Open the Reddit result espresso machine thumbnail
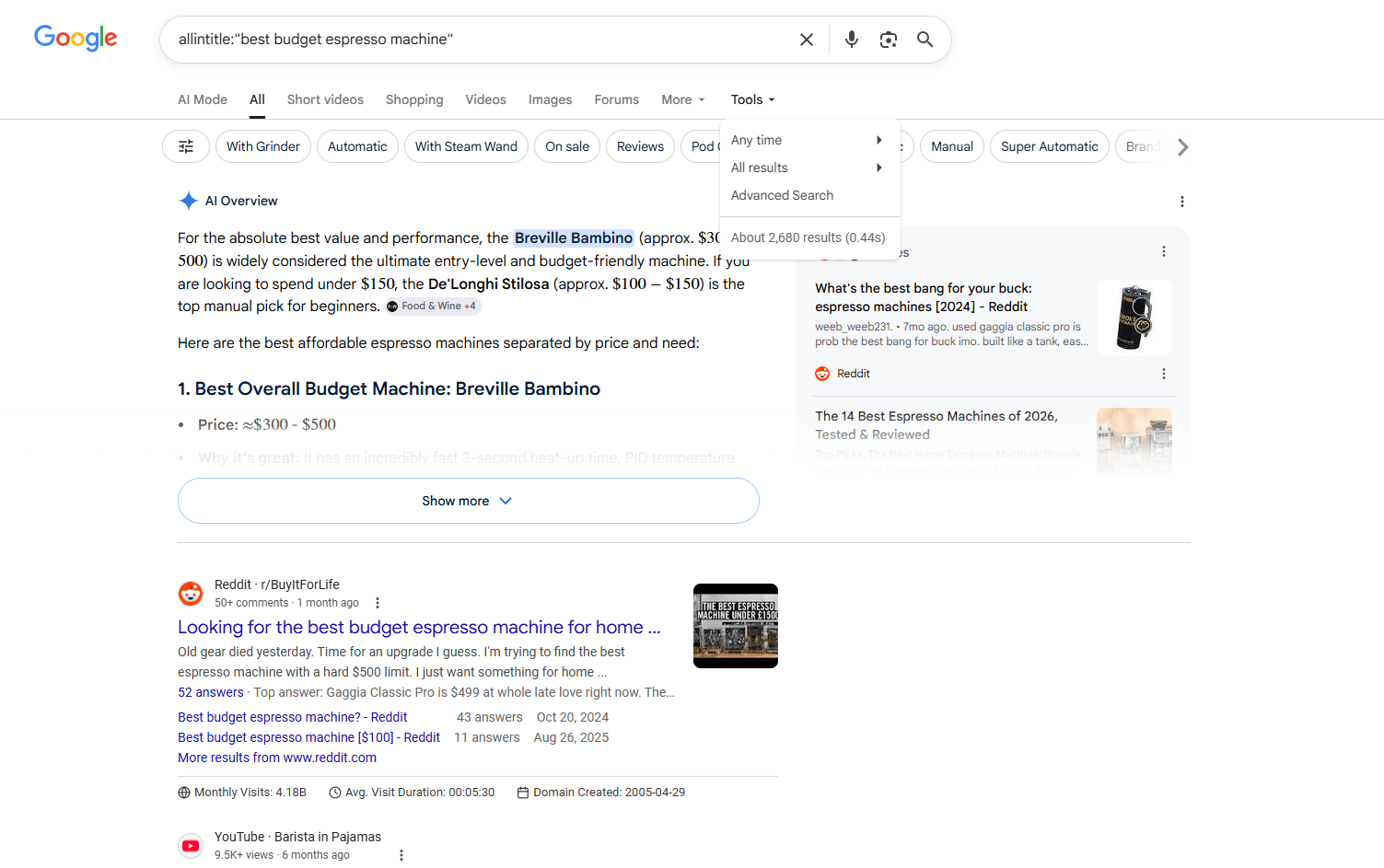1384x868 pixels. click(736, 626)
